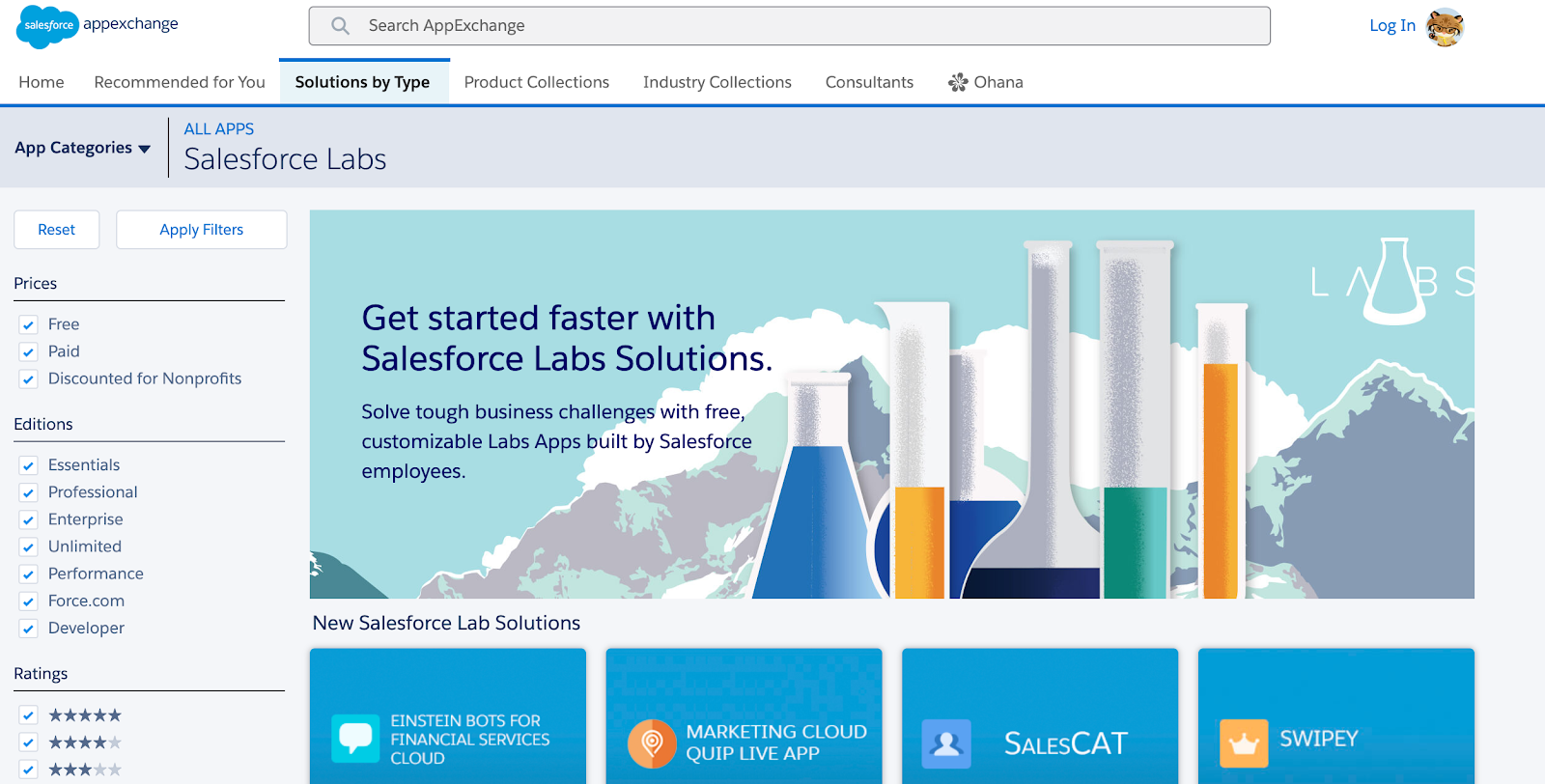The height and width of the screenshot is (784, 1545).
Task: Select the Solutions by Type tab
Action: coord(363,82)
